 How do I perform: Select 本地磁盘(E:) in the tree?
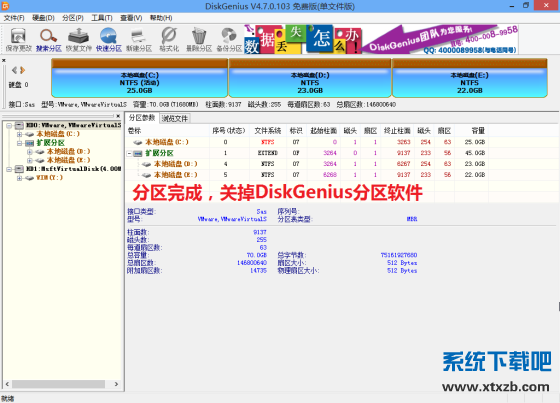[69, 160]
